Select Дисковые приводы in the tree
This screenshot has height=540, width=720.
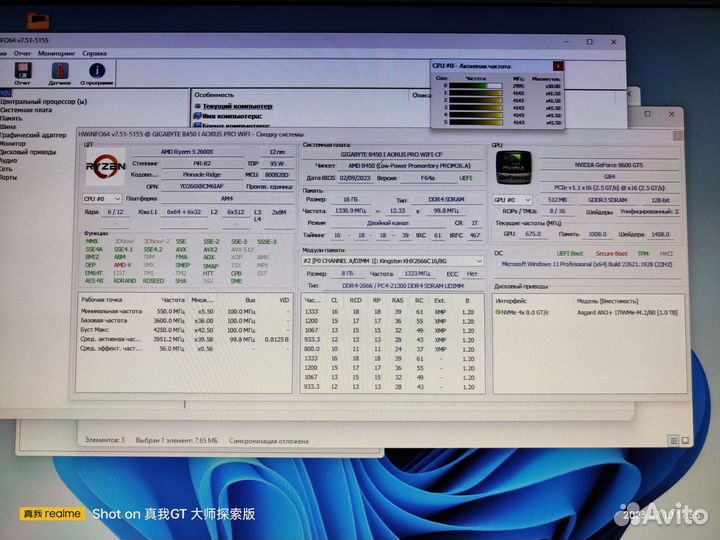pos(28,152)
